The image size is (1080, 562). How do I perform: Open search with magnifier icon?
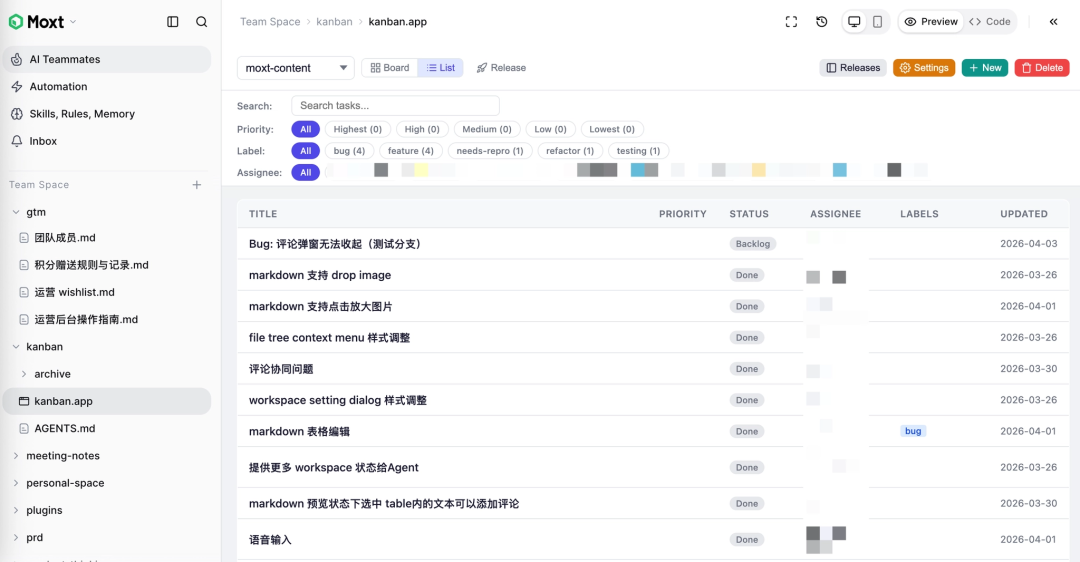[201, 22]
